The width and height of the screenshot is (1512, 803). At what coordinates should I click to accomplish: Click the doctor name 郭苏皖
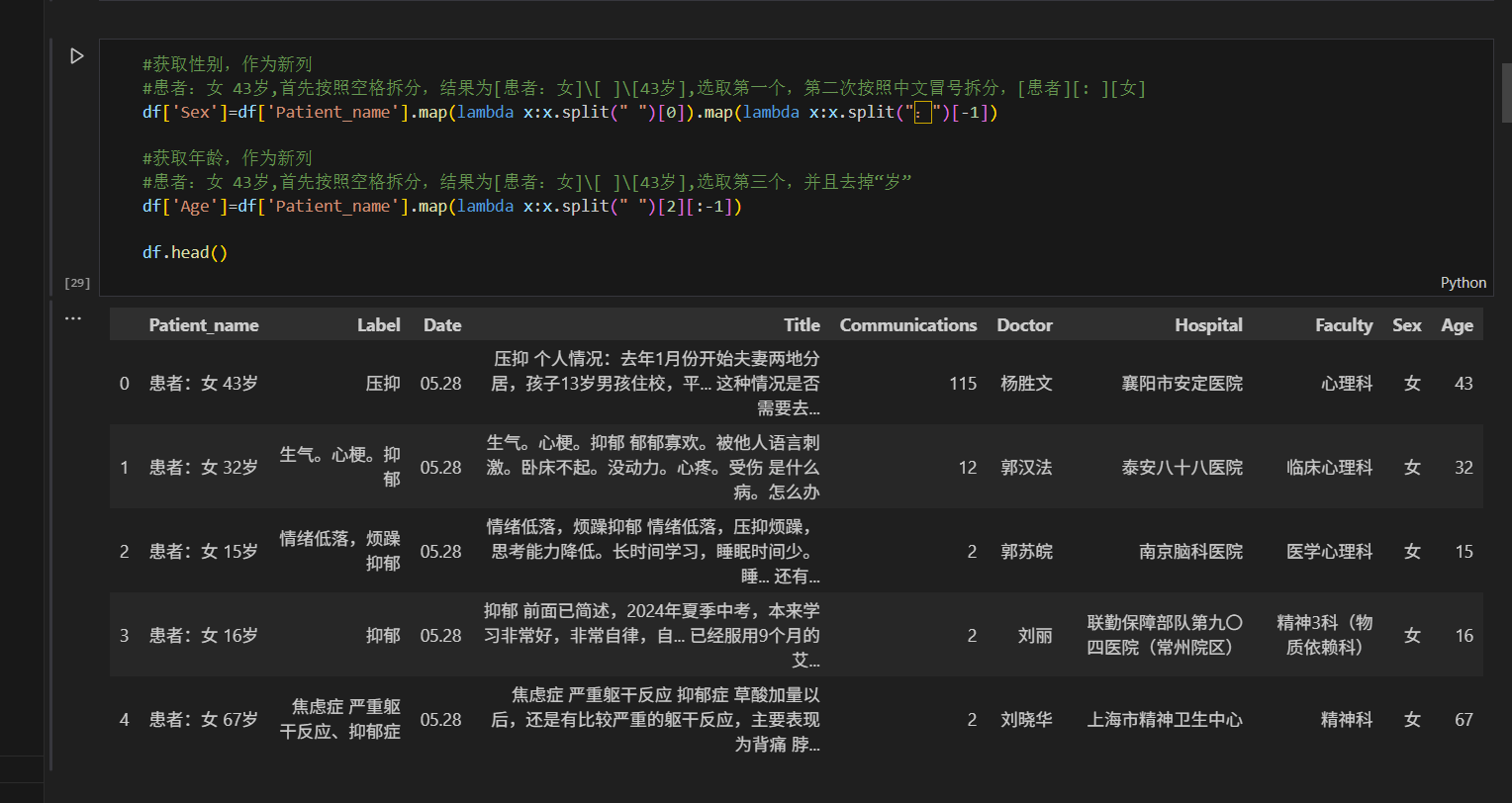click(x=1026, y=551)
